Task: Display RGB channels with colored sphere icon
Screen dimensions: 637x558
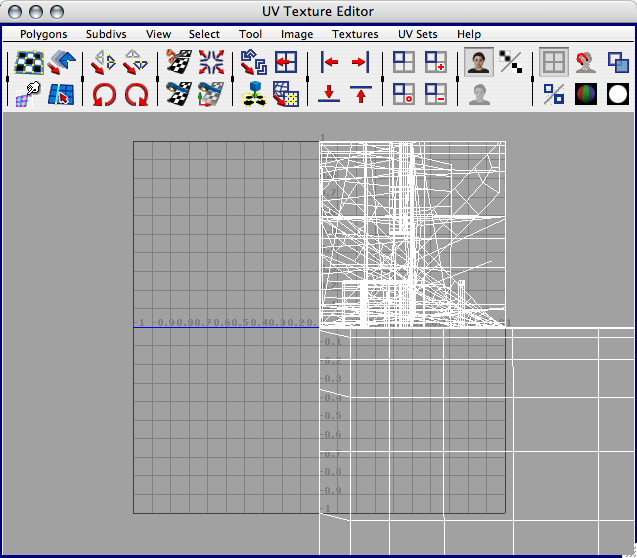Action: [586, 94]
